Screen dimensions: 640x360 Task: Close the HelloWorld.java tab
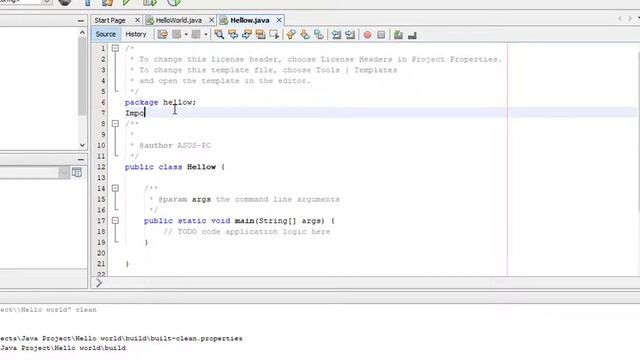[x=211, y=20]
